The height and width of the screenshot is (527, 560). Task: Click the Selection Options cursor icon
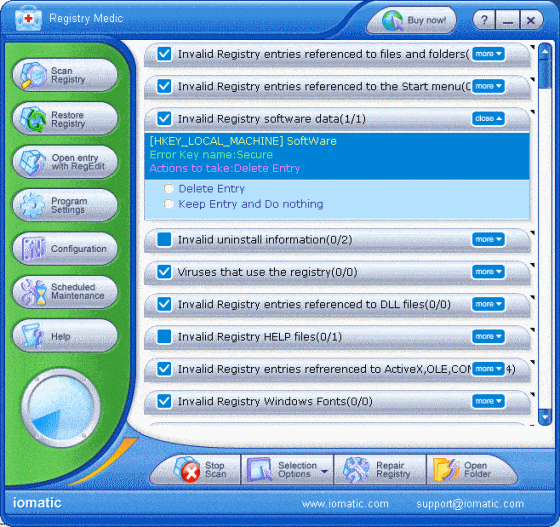260,470
